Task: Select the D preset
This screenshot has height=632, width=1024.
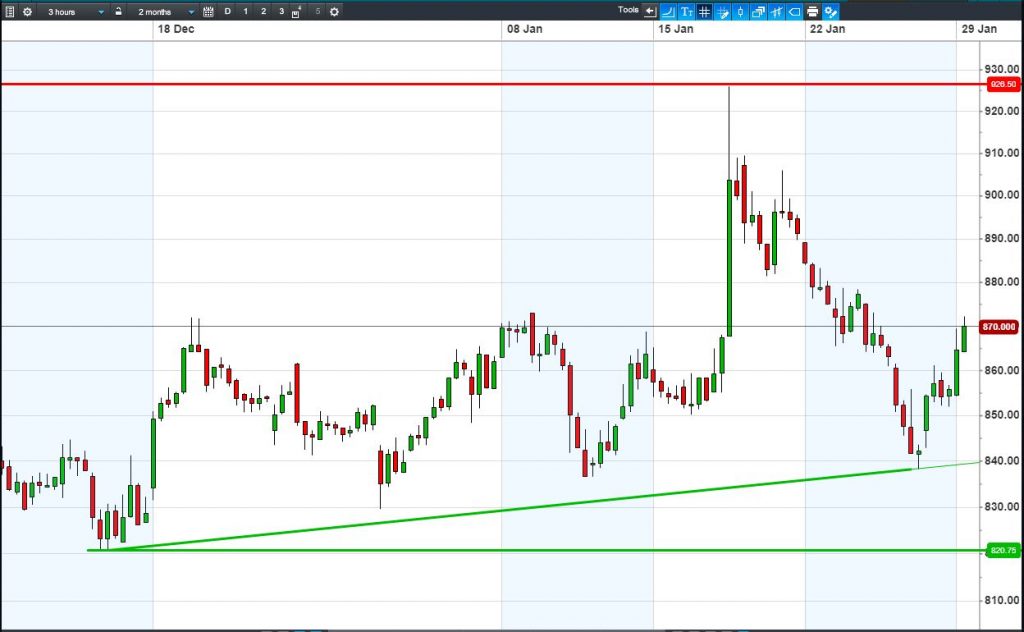Action: pos(227,11)
